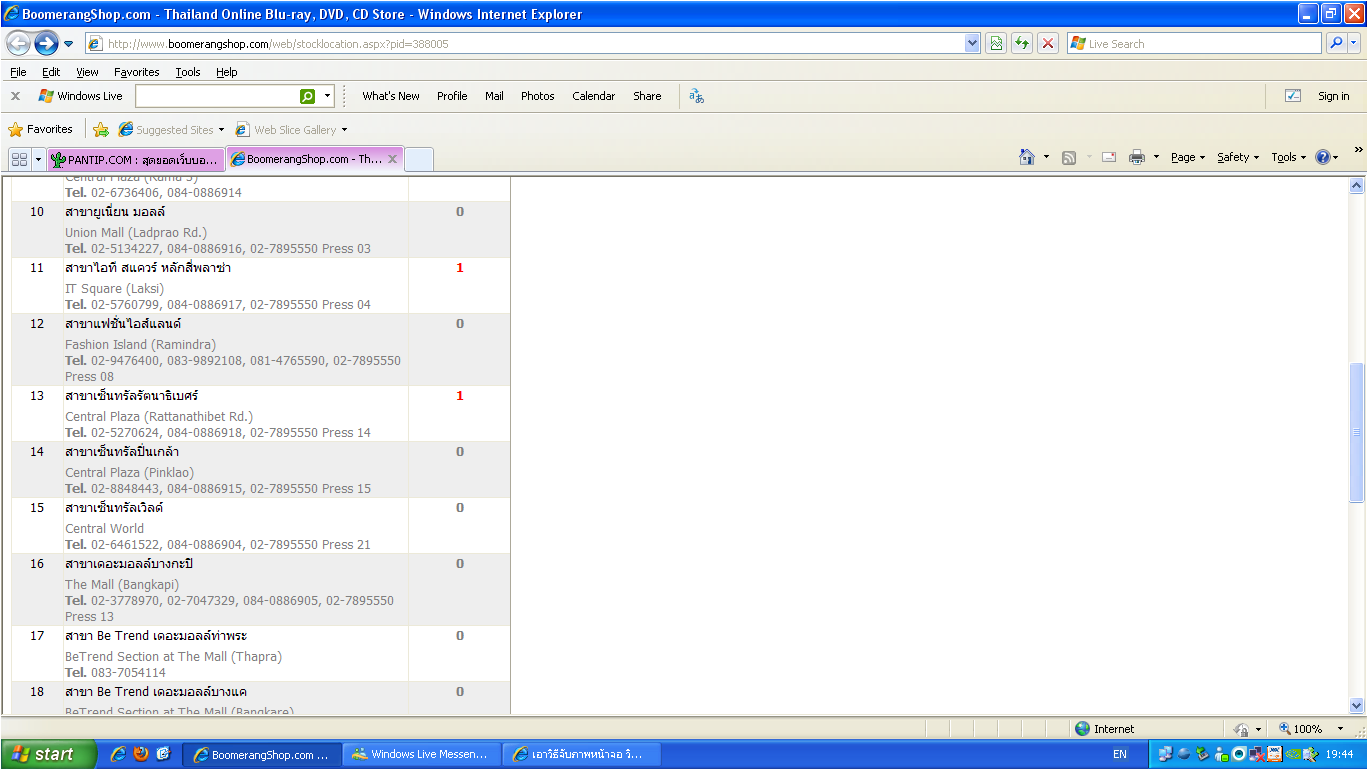Click the Read Mail icon

click(1109, 157)
